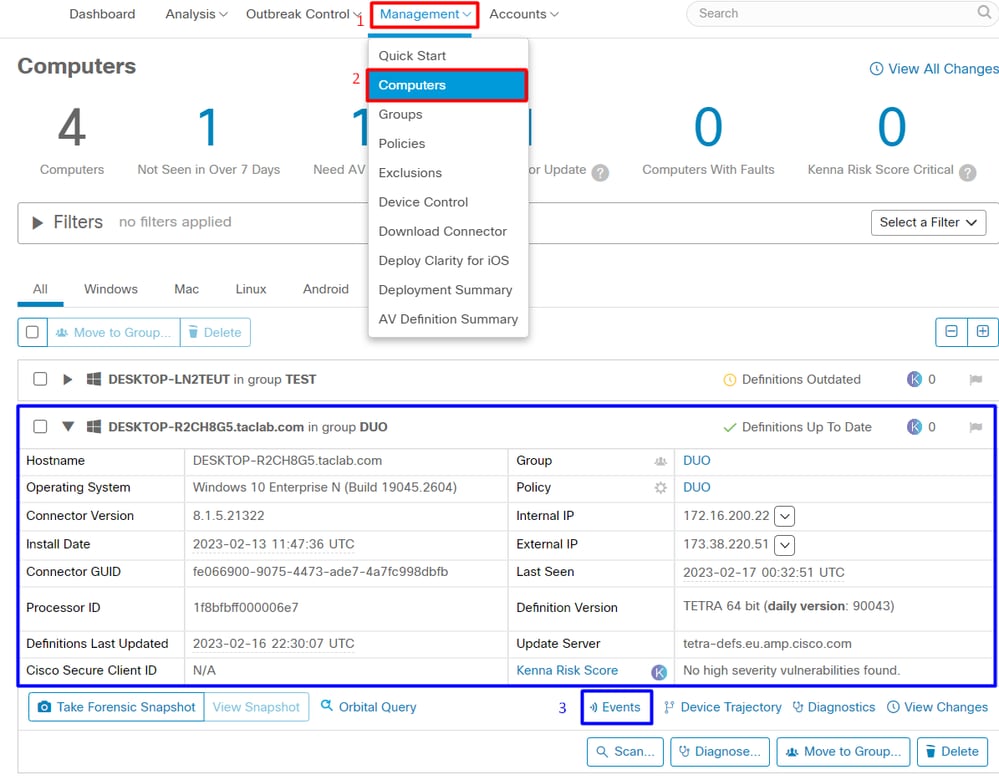Open Device Trajectory link
This screenshot has width=999, height=780.
click(722, 707)
